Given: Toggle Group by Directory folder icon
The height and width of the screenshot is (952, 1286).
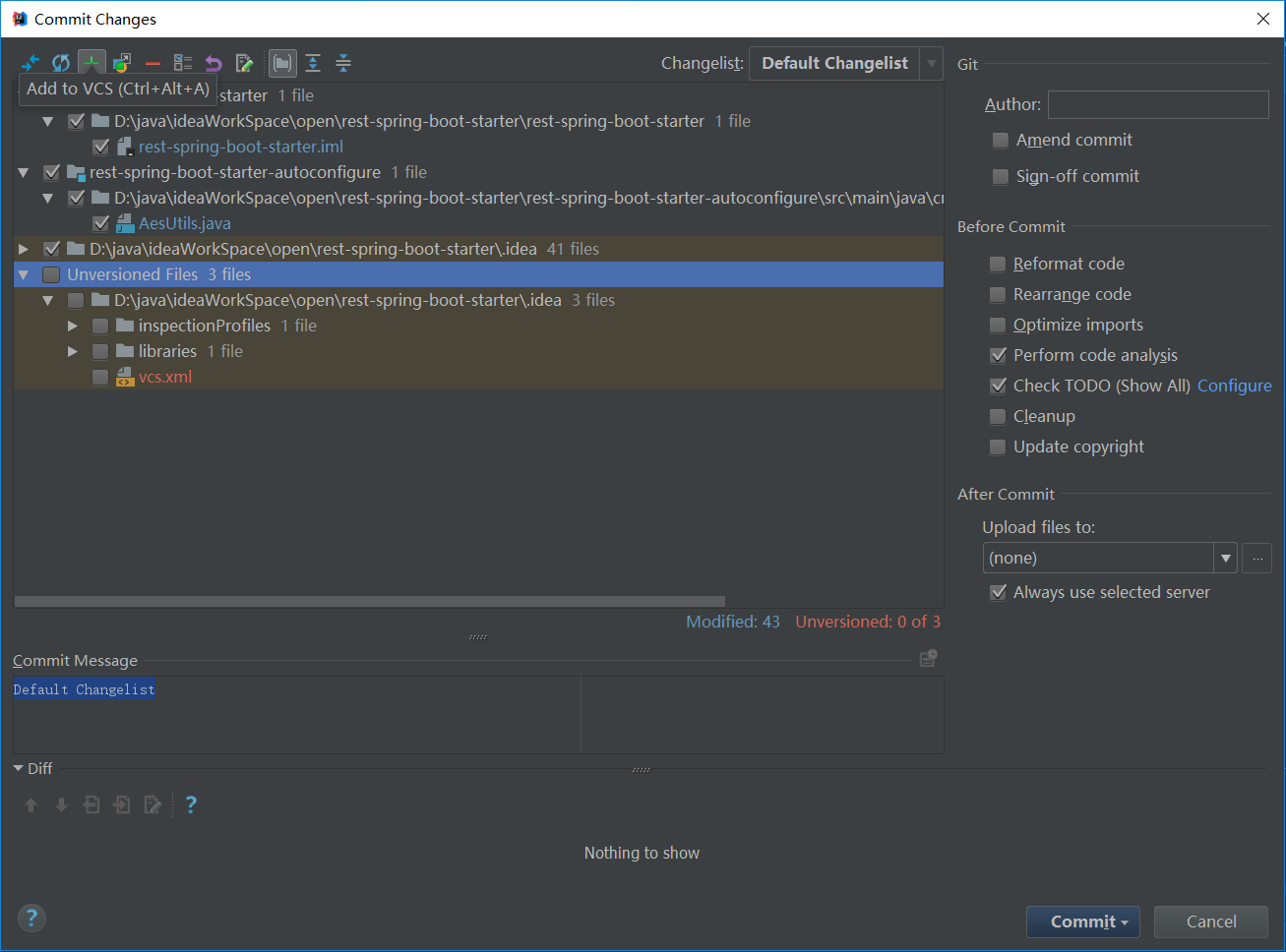Looking at the screenshot, I should tap(282, 63).
